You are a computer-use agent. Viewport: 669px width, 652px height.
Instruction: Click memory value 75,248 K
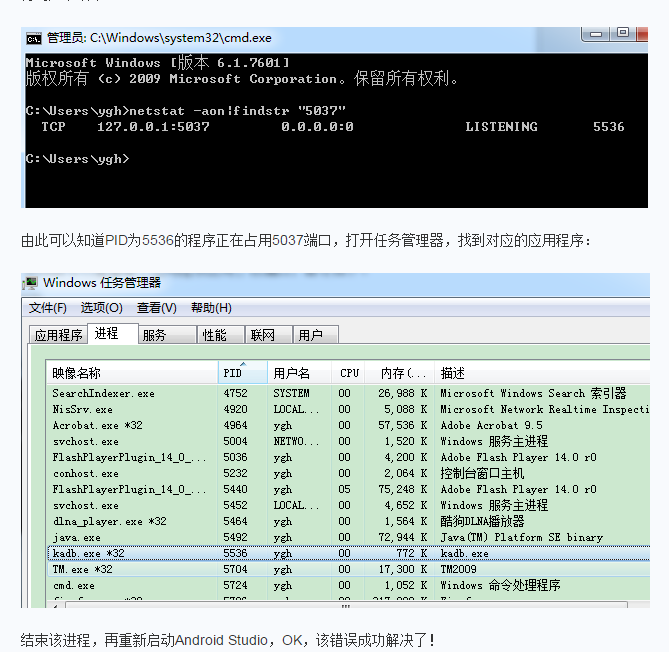[402, 489]
